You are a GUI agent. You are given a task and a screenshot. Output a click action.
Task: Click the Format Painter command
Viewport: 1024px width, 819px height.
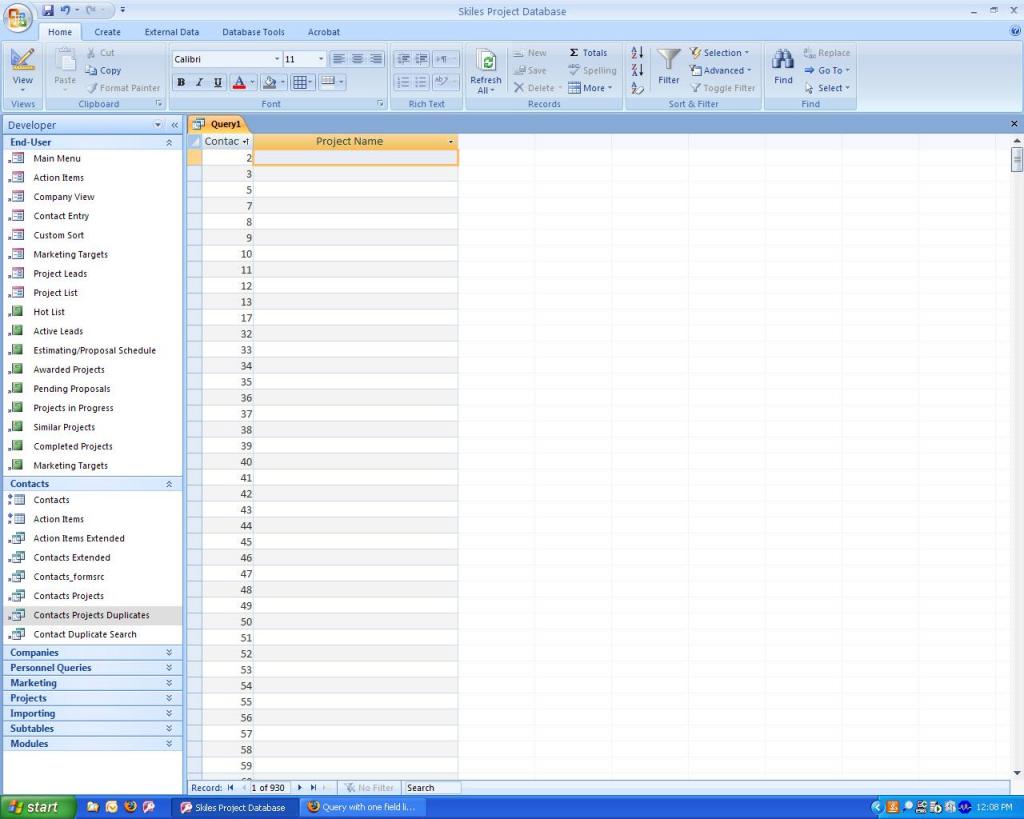pyautogui.click(x=123, y=88)
